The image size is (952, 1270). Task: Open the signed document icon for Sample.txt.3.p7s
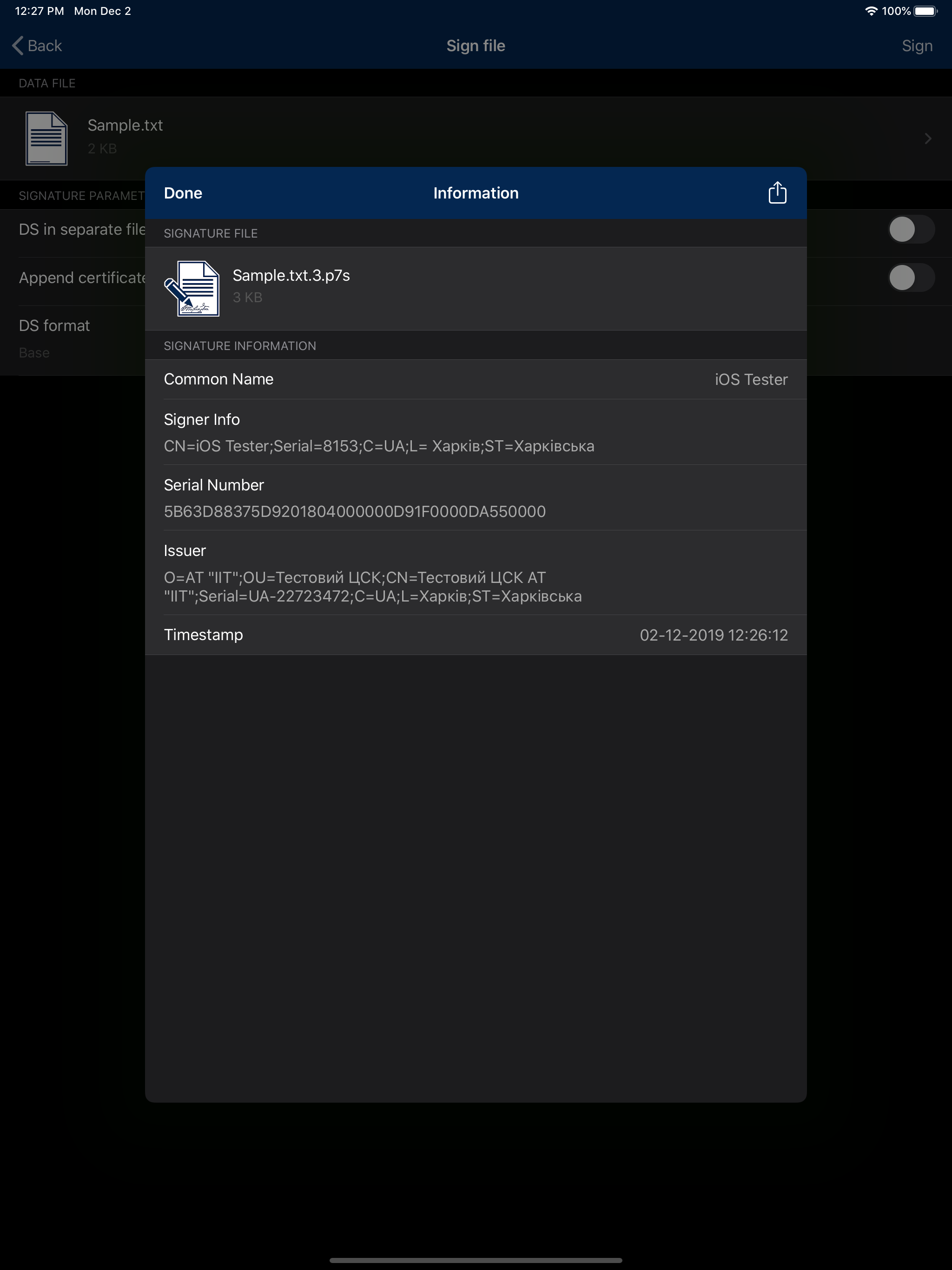(x=192, y=288)
